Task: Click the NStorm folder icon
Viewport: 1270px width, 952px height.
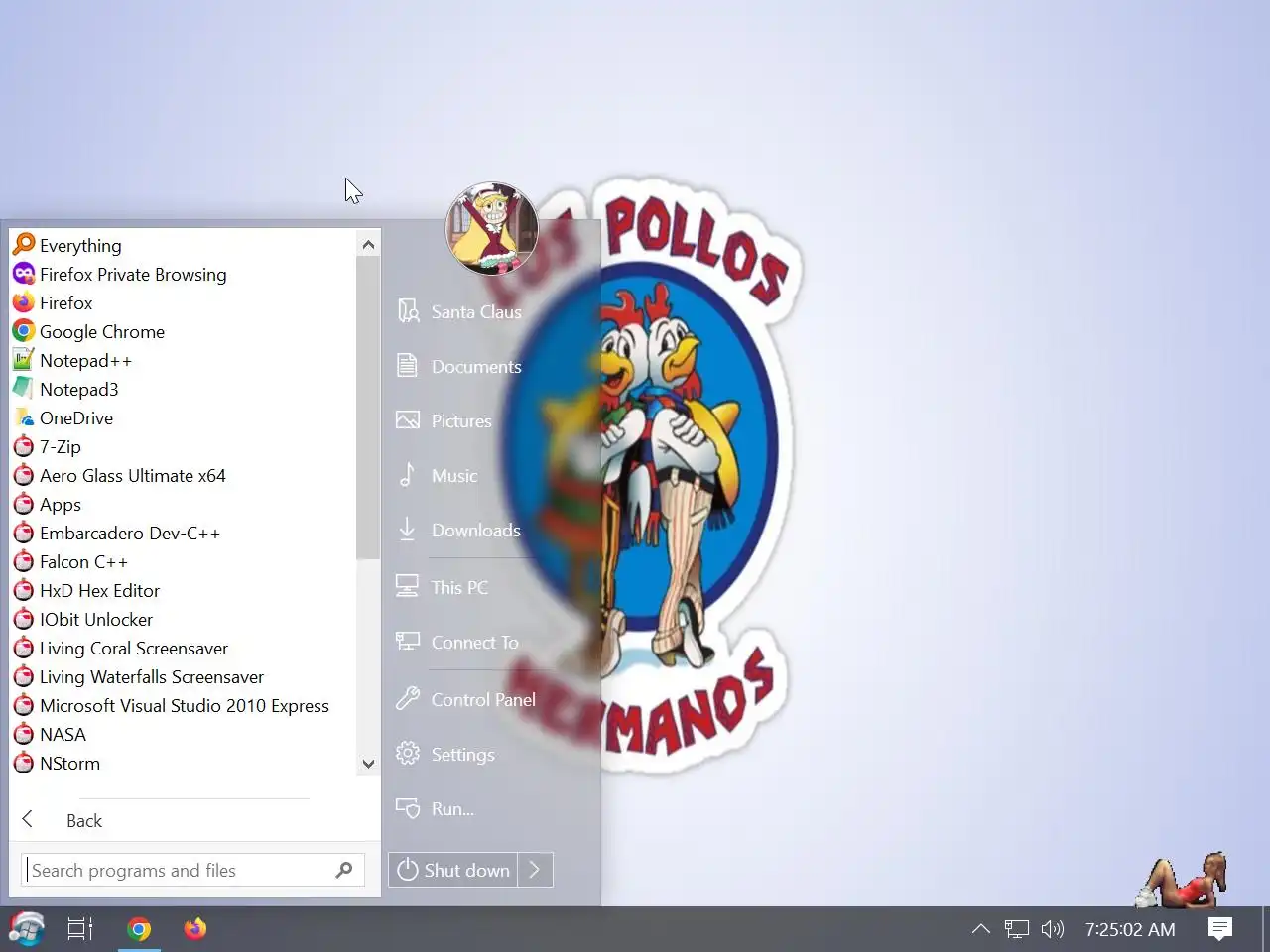Action: [x=24, y=763]
